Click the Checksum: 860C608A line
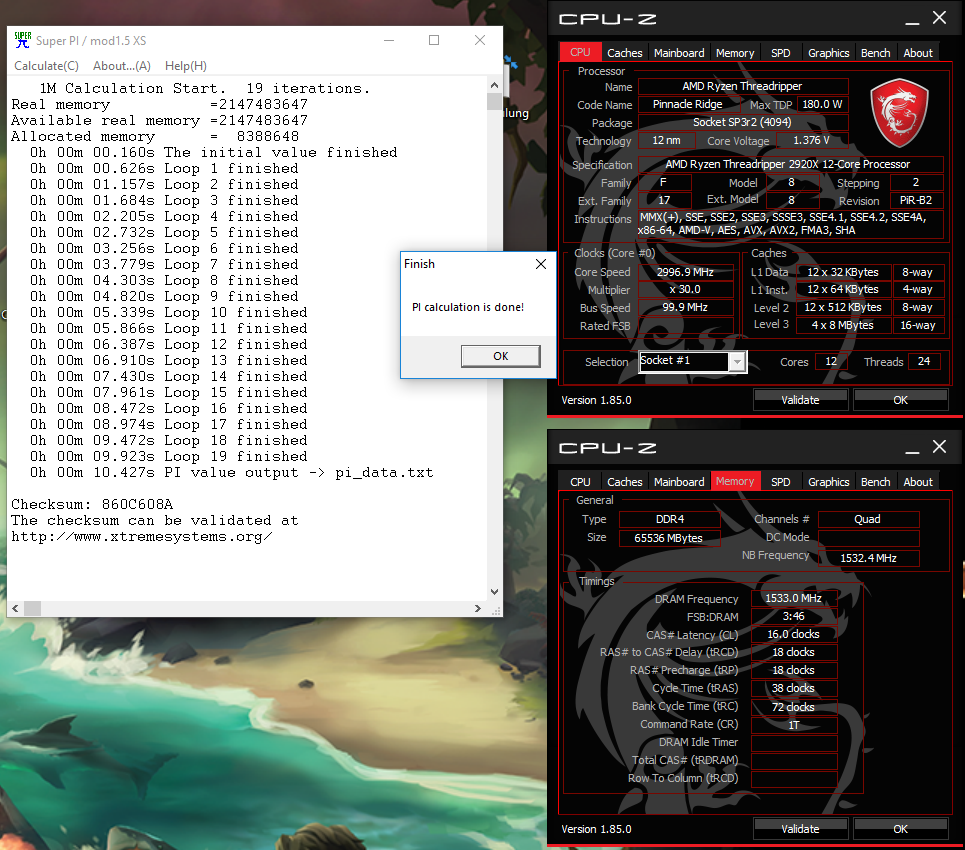 point(92,505)
